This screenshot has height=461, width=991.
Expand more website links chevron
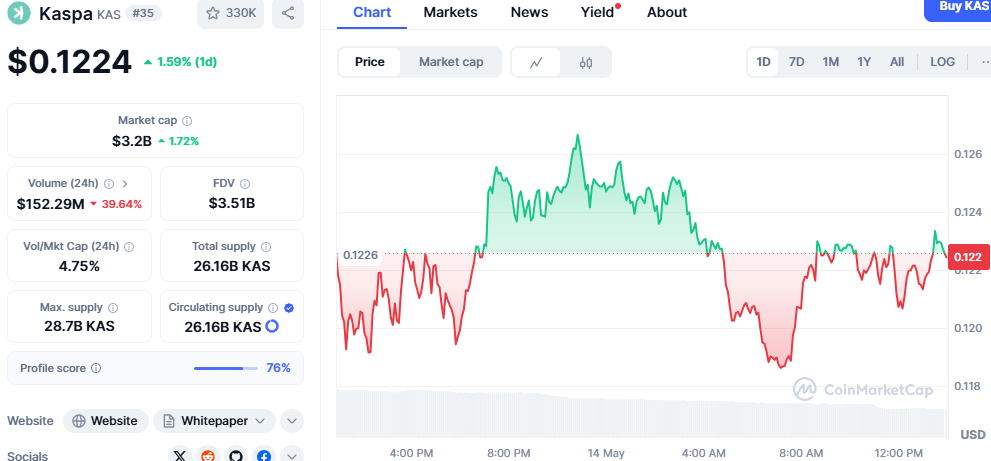click(291, 421)
